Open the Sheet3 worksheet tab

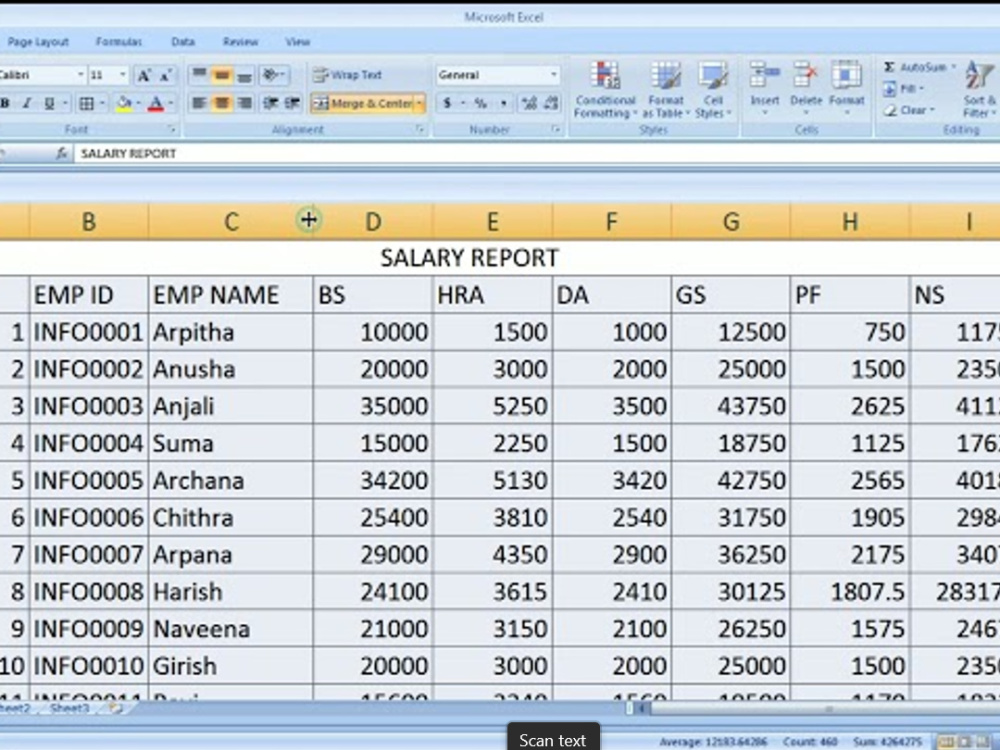70,708
